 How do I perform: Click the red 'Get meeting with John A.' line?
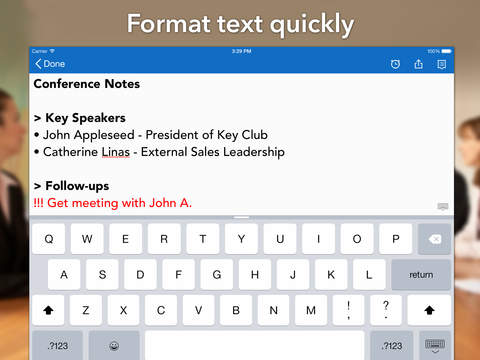click(x=113, y=203)
